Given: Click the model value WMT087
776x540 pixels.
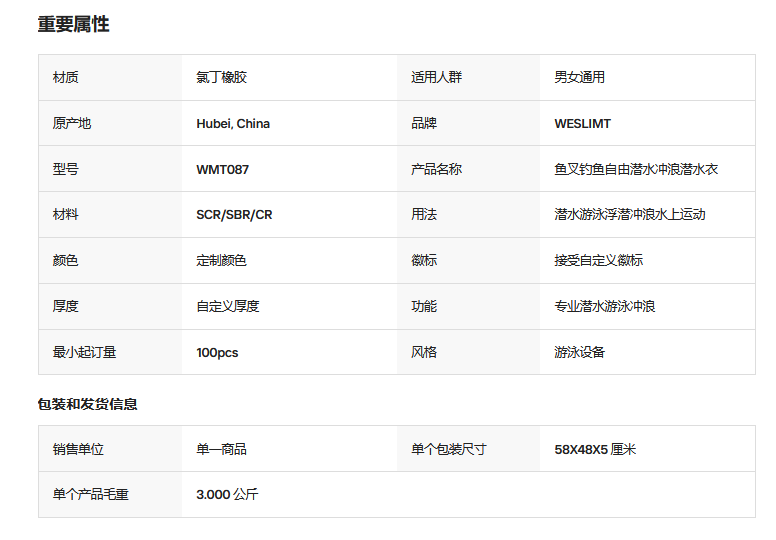Looking at the screenshot, I should coord(222,170).
